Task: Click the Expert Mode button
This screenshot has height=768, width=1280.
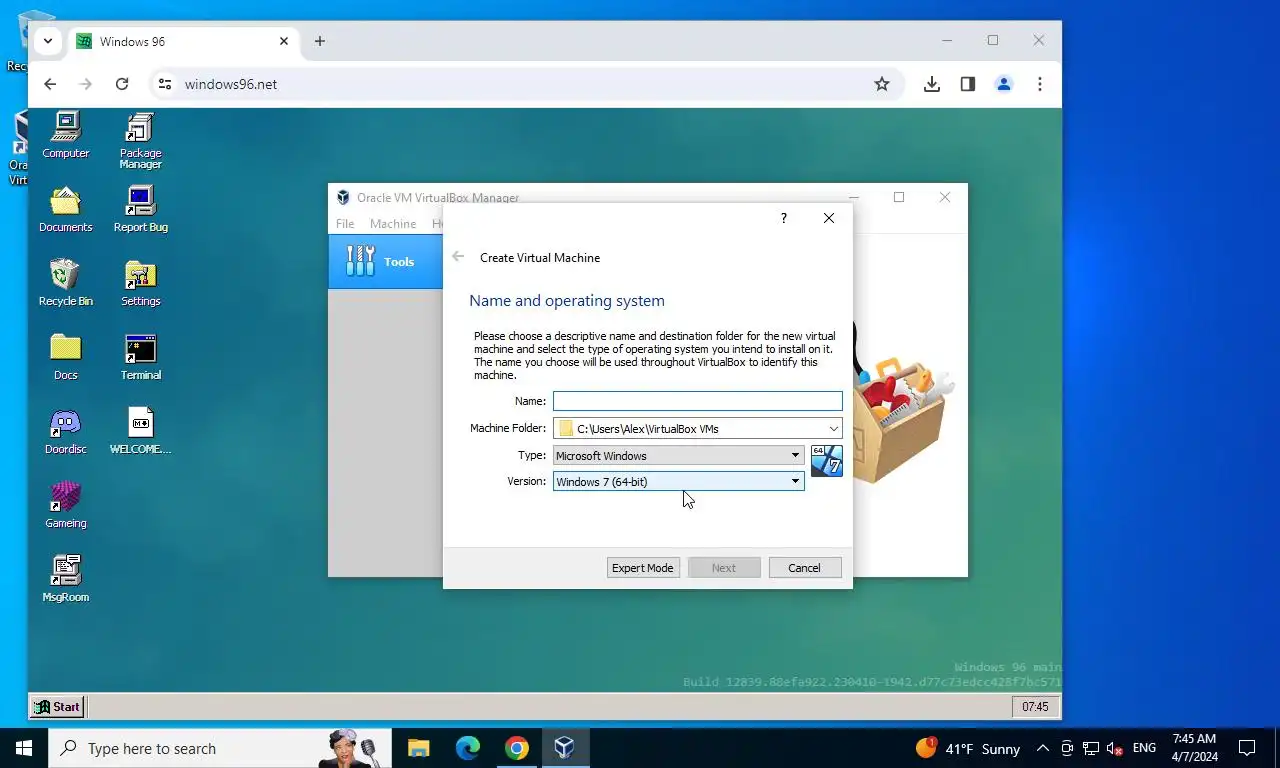Action: click(643, 567)
